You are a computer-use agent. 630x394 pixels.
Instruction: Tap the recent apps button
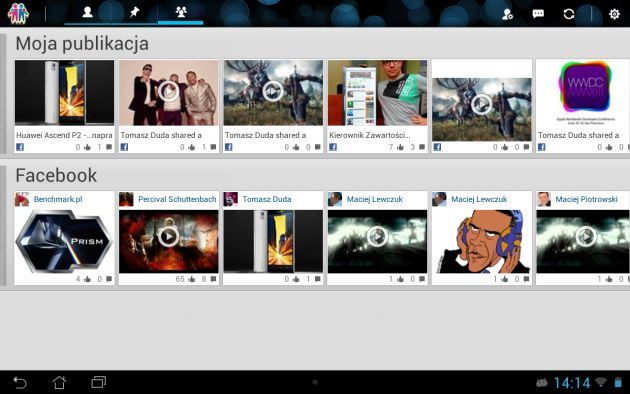pos(98,382)
